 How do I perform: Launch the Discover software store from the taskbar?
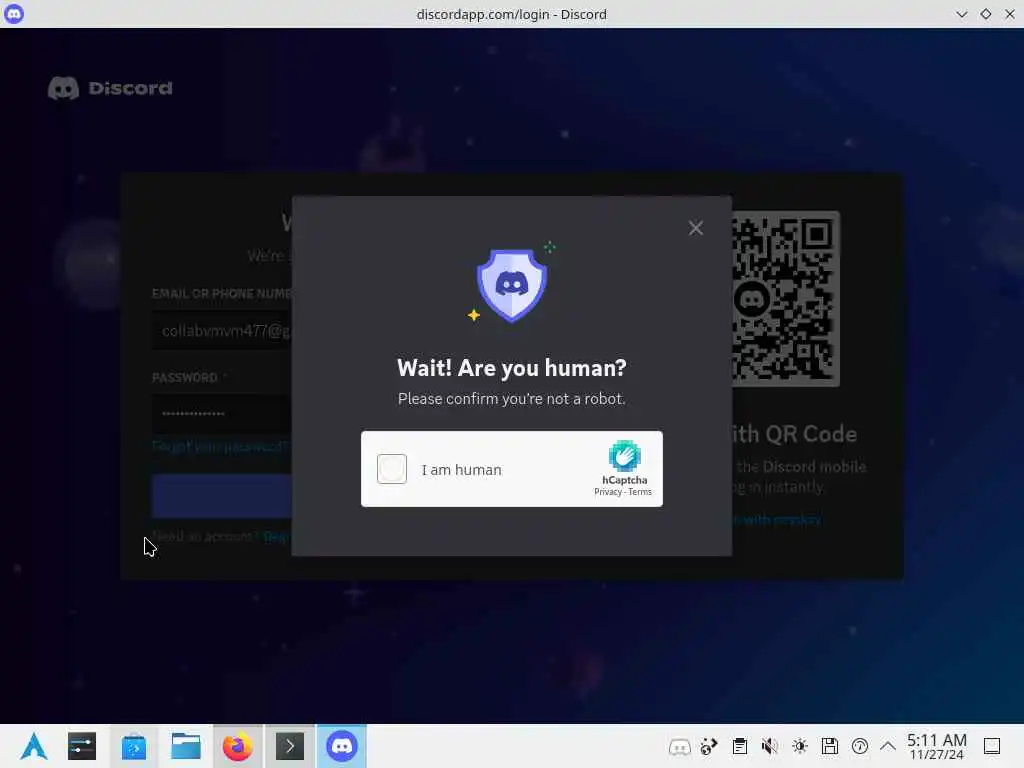(x=134, y=746)
